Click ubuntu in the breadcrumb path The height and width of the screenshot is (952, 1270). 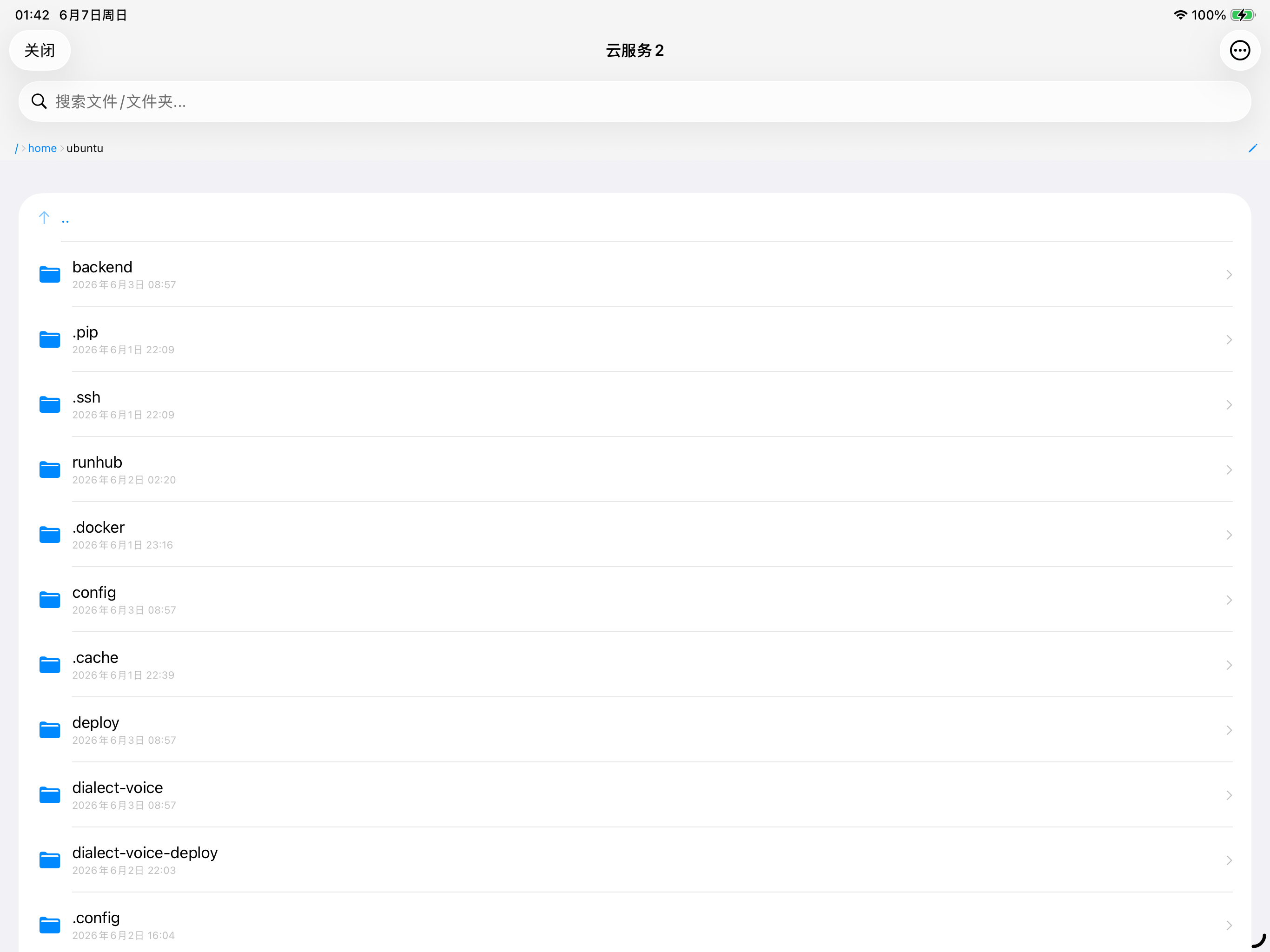85,148
